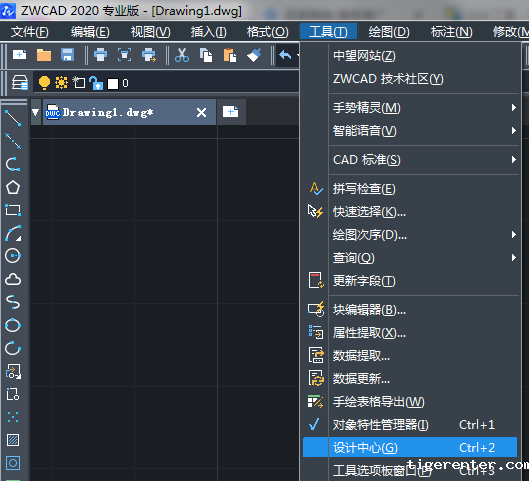529x481 pixels.
Task: Click the Print Preview icon
Action: coord(124,55)
